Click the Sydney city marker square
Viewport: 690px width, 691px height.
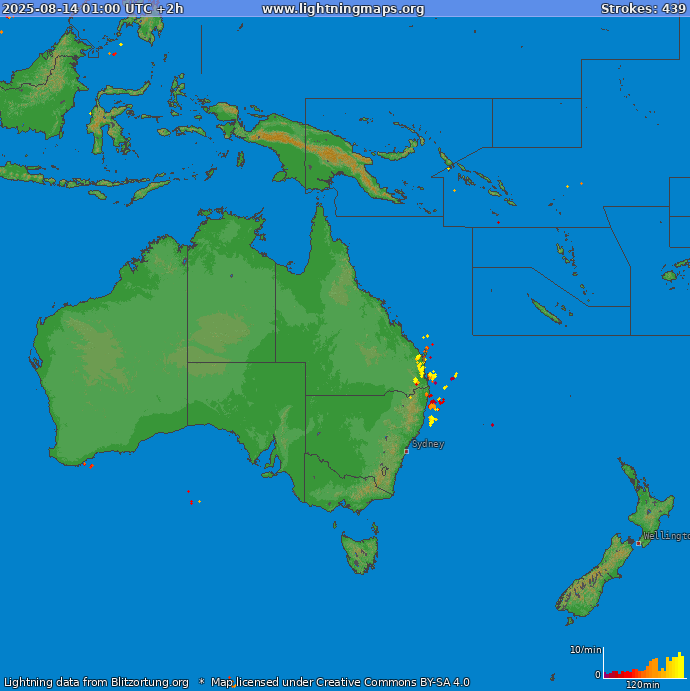pyautogui.click(x=406, y=451)
